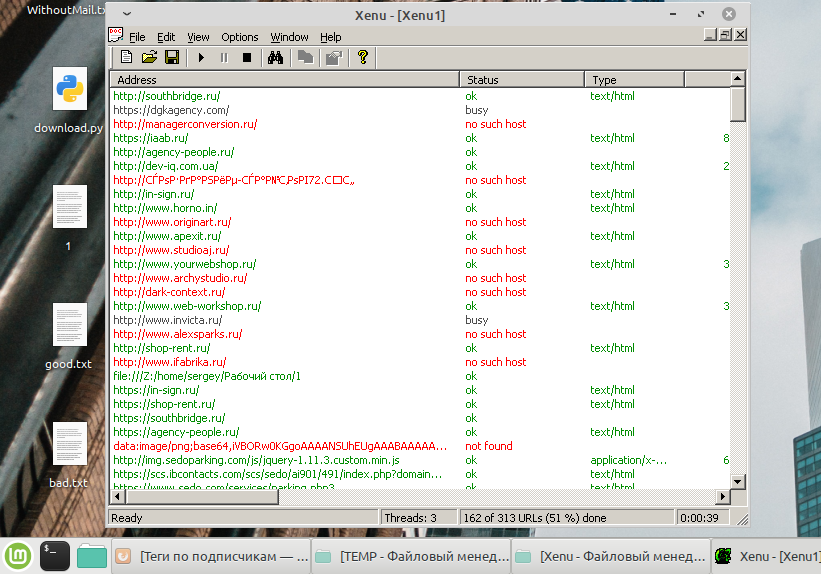This screenshot has height=574, width=821.
Task: Sort by the Status column header
Action: pos(522,80)
